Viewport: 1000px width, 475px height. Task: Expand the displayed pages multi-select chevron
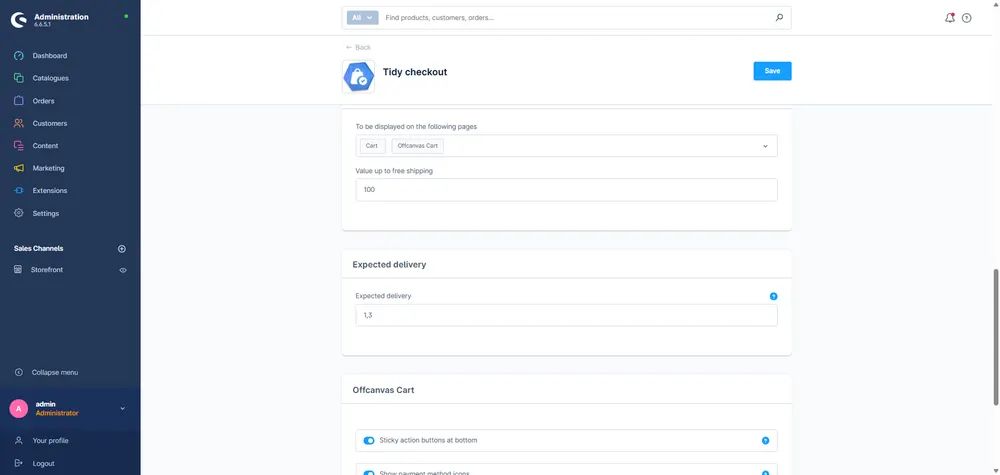[x=765, y=146]
